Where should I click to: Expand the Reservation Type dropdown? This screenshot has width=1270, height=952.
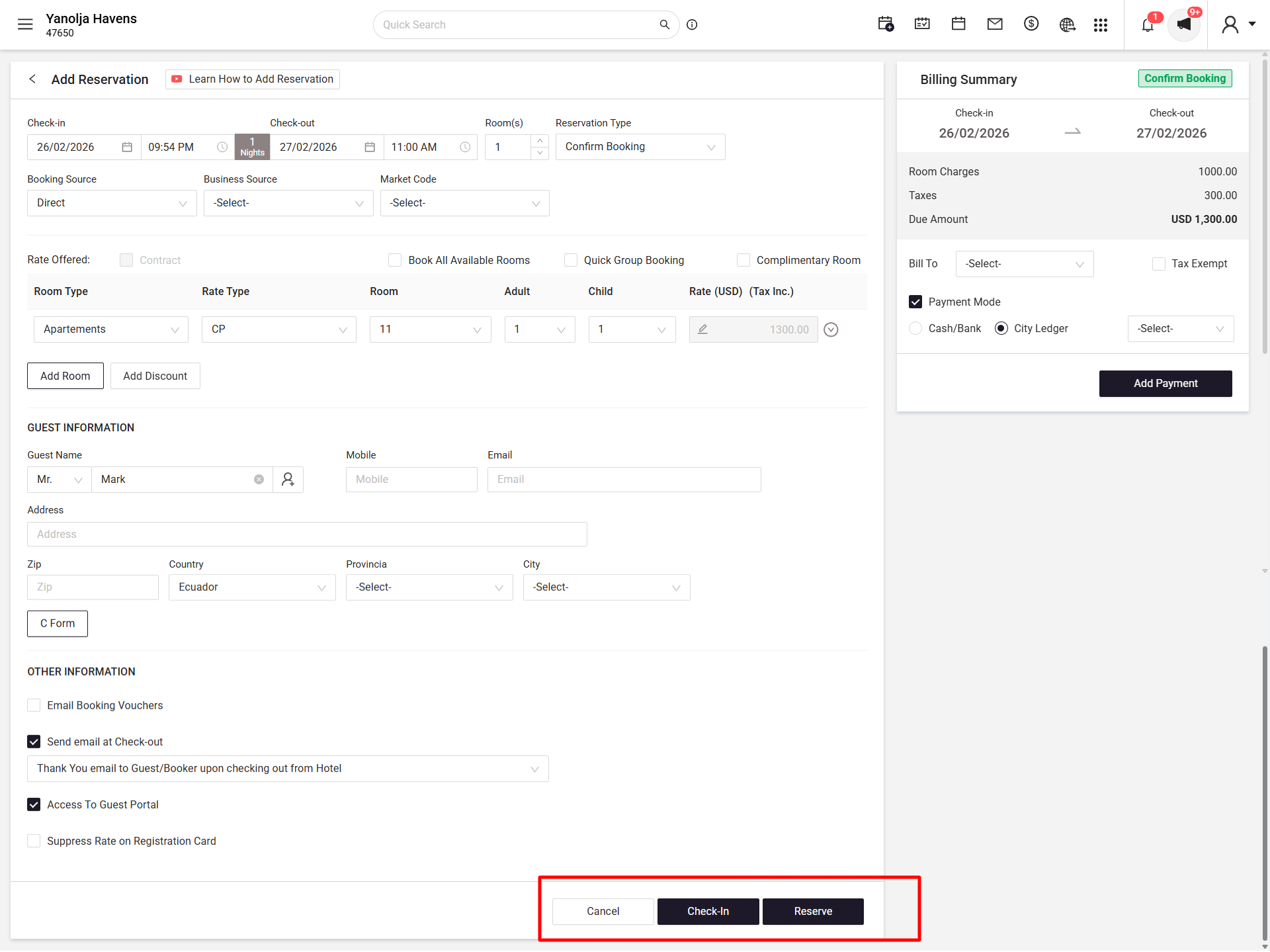(x=640, y=147)
